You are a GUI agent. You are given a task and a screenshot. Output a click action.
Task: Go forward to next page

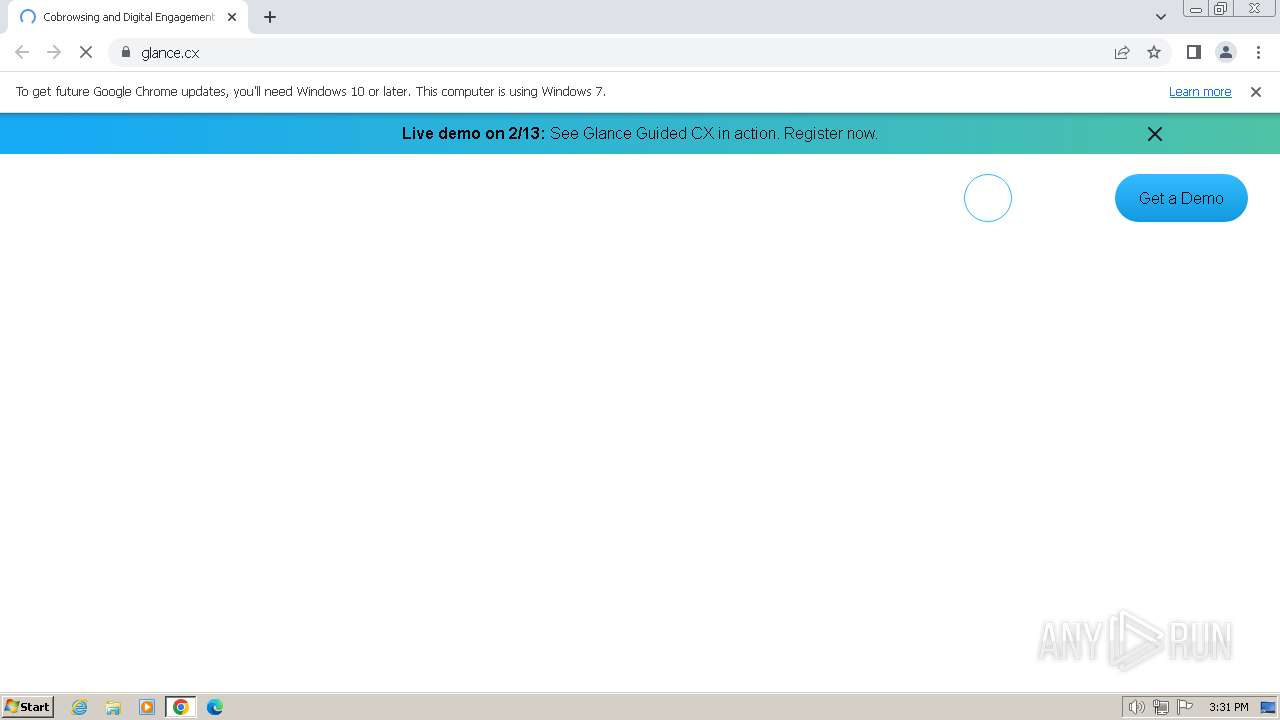(54, 52)
